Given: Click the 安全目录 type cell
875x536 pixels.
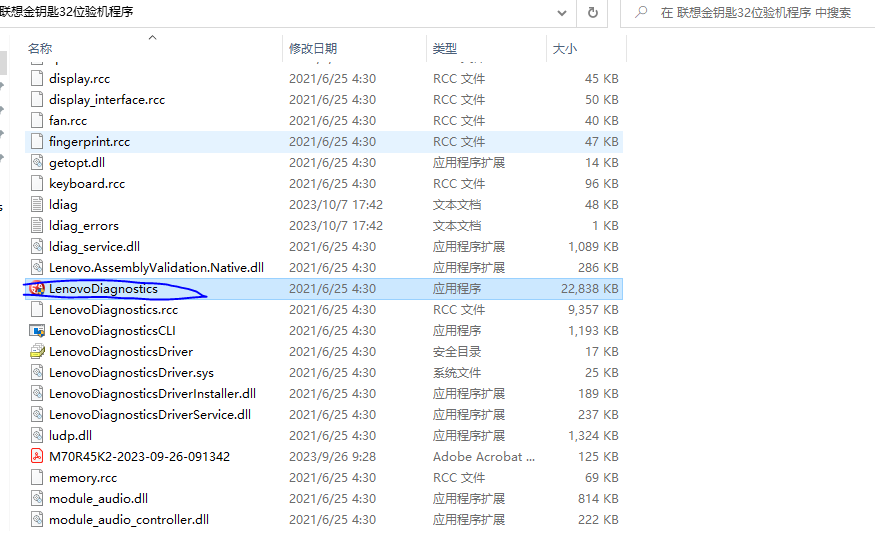Looking at the screenshot, I should [x=457, y=352].
